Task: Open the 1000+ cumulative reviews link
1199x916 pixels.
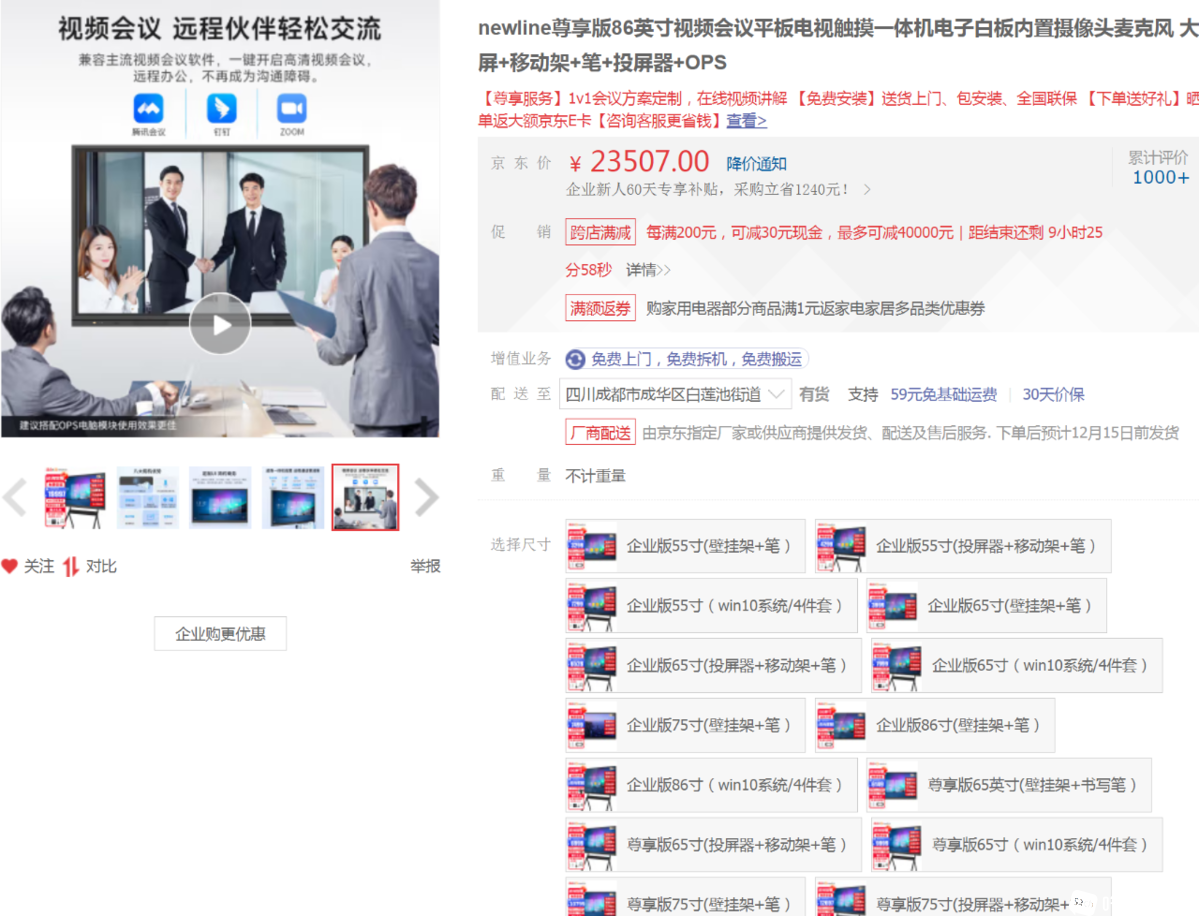Action: [1160, 177]
